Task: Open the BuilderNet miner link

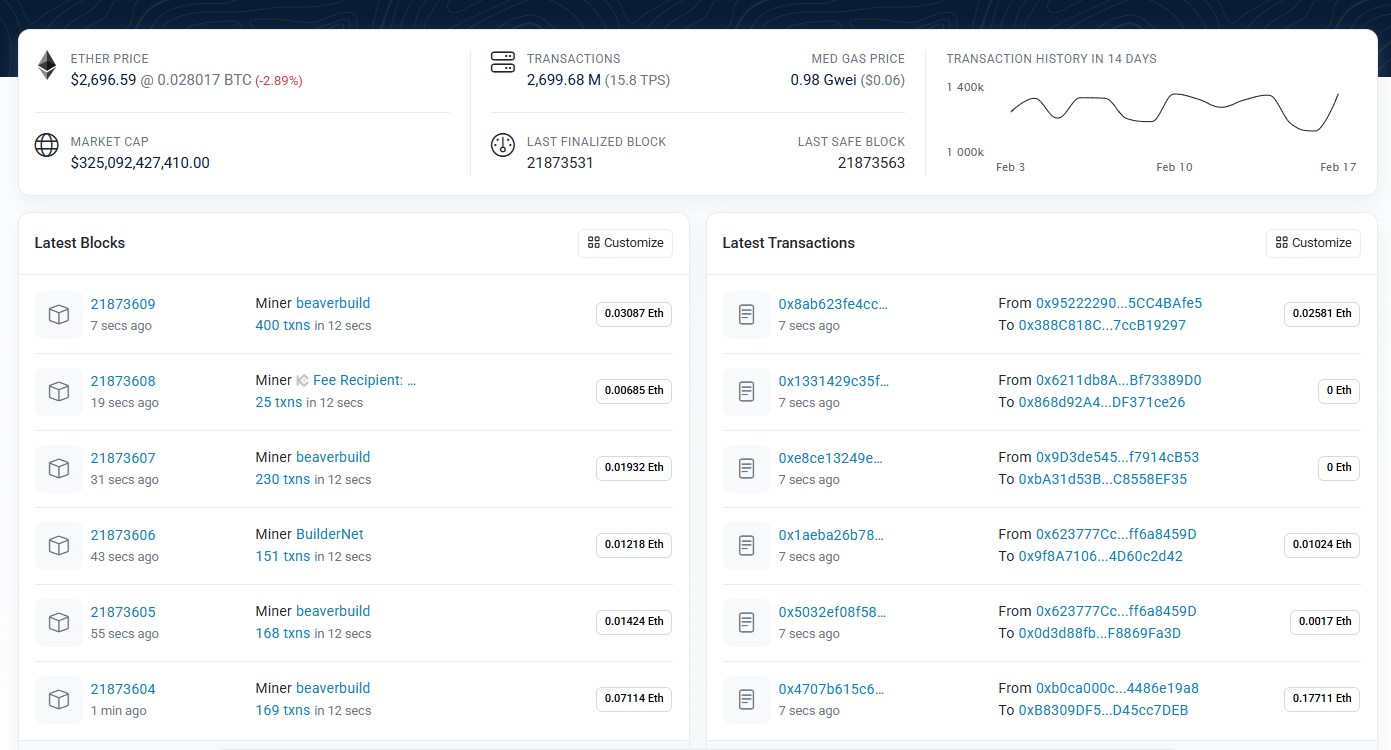Action: 330,534
